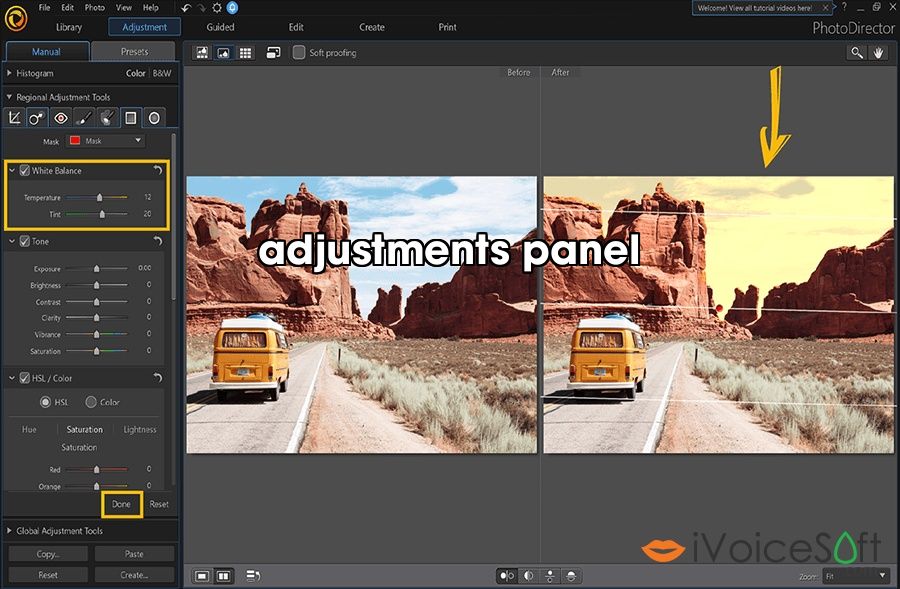Select the Crop and Straighten tool
This screenshot has height=589, width=900.
[15, 118]
